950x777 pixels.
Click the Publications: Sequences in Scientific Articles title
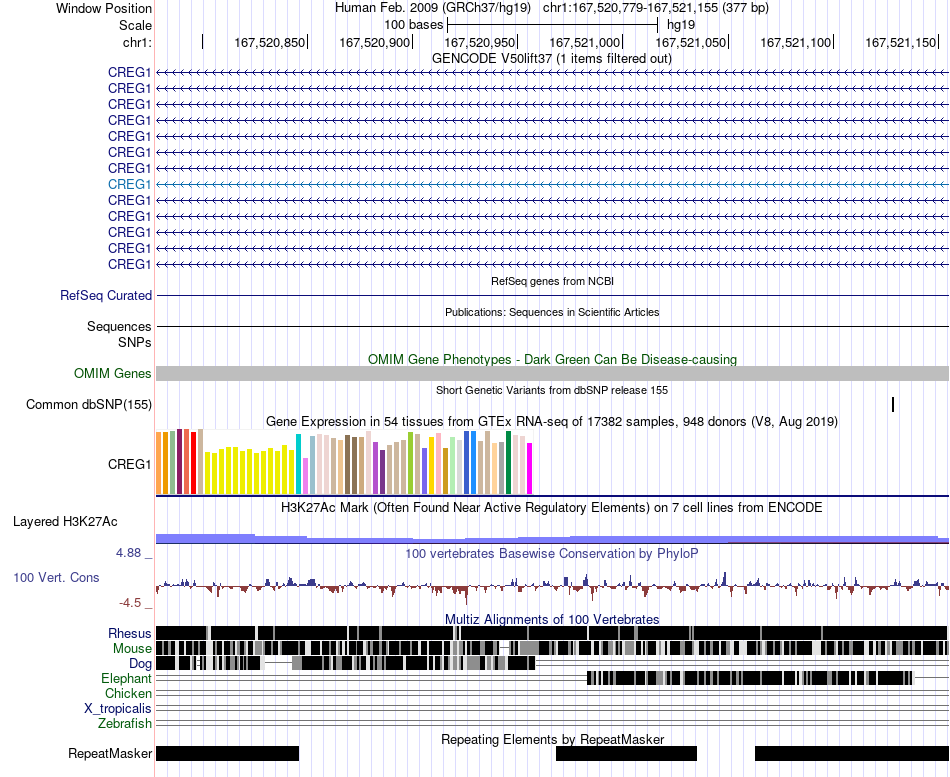coord(552,312)
